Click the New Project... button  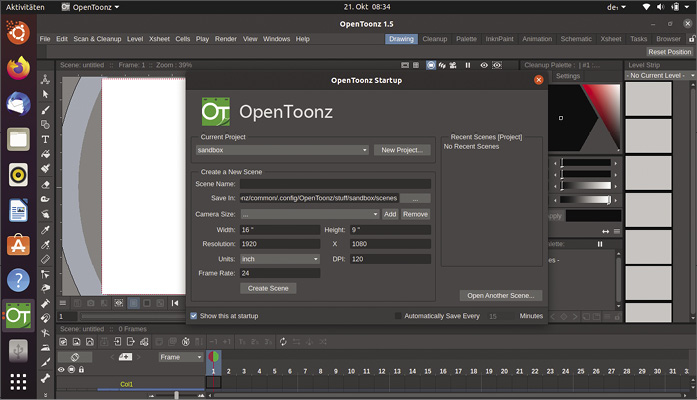(402, 150)
